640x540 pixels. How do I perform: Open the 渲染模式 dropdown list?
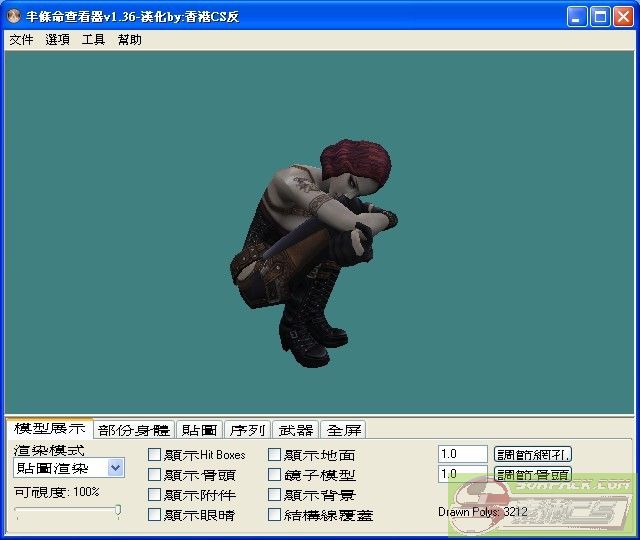point(116,468)
